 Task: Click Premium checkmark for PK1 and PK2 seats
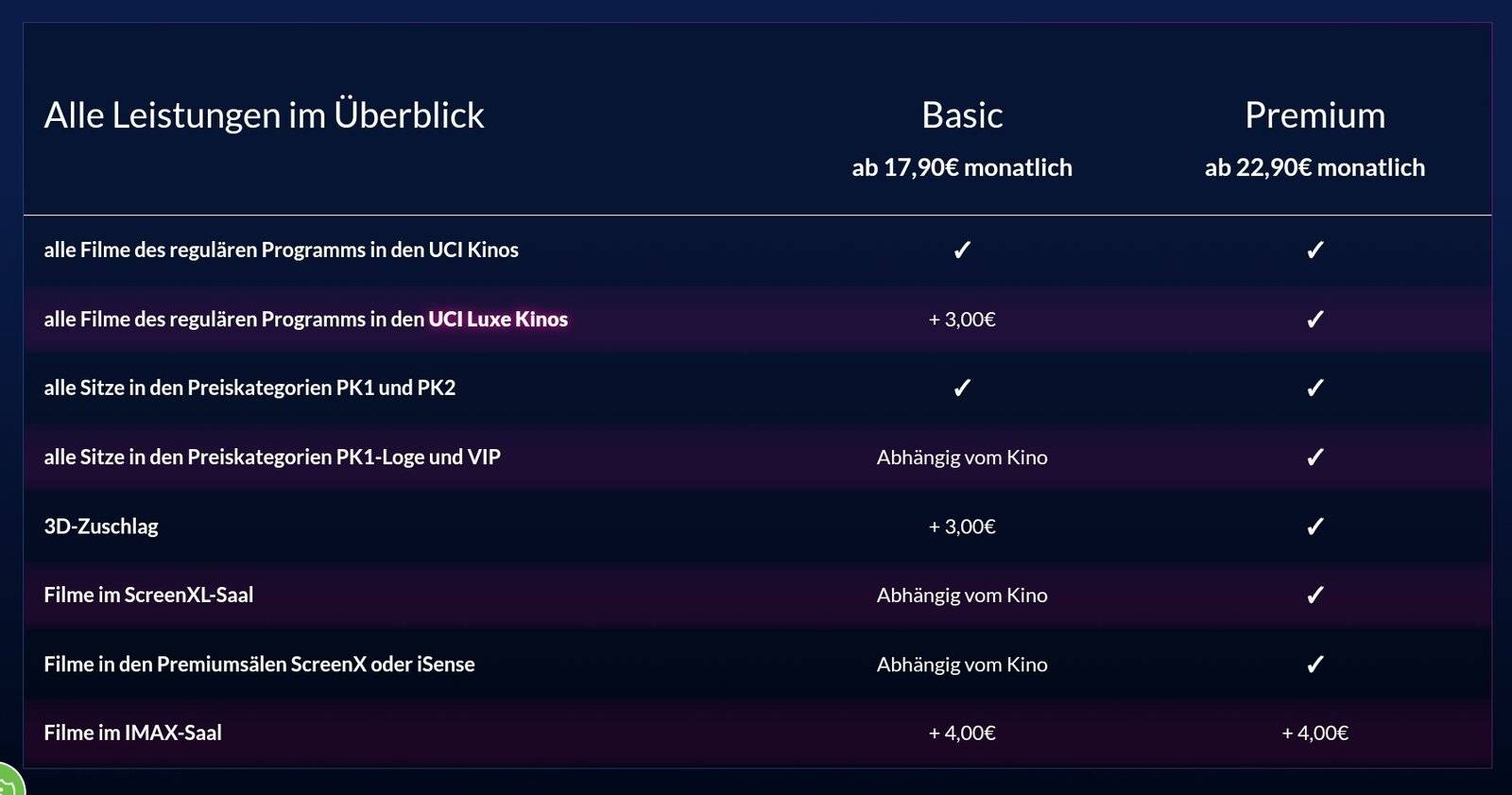coord(1314,388)
